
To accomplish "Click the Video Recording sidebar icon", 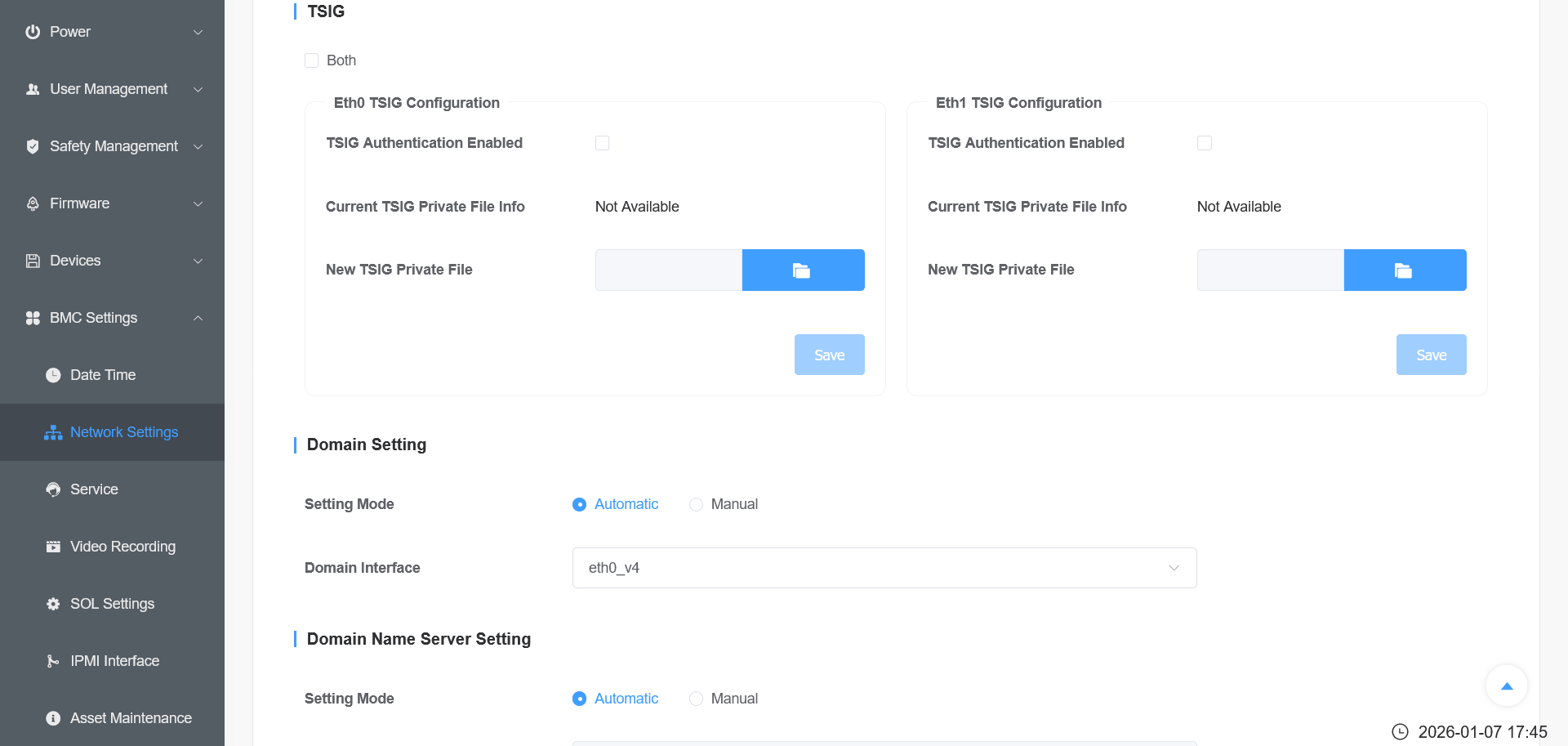I will (x=53, y=547).
